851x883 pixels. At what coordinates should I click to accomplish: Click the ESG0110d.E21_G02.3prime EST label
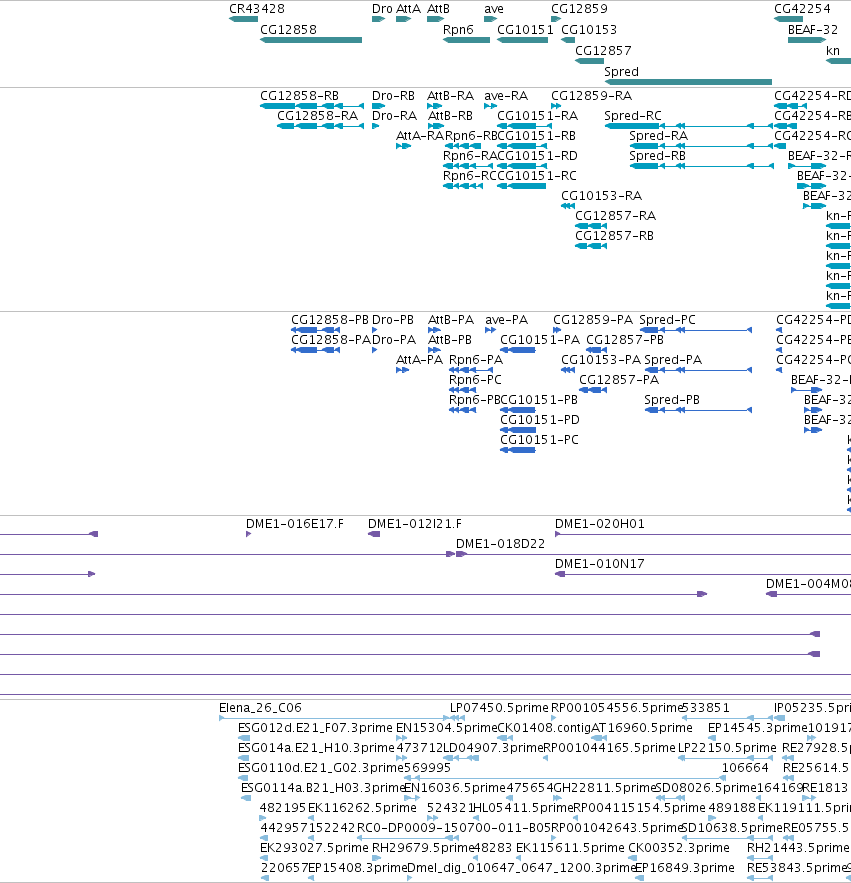[320, 768]
